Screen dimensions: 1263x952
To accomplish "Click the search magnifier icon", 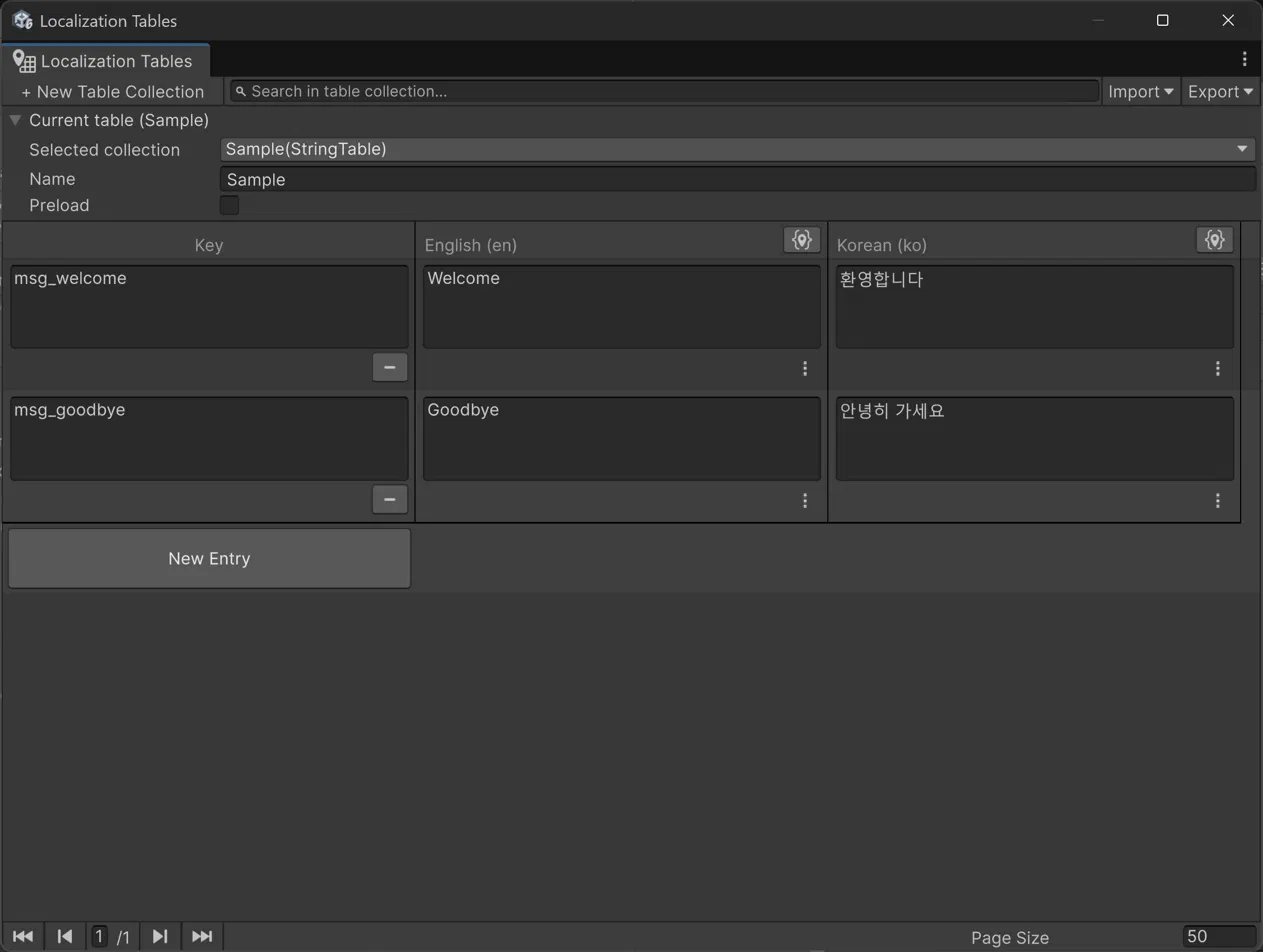I will coord(240,91).
